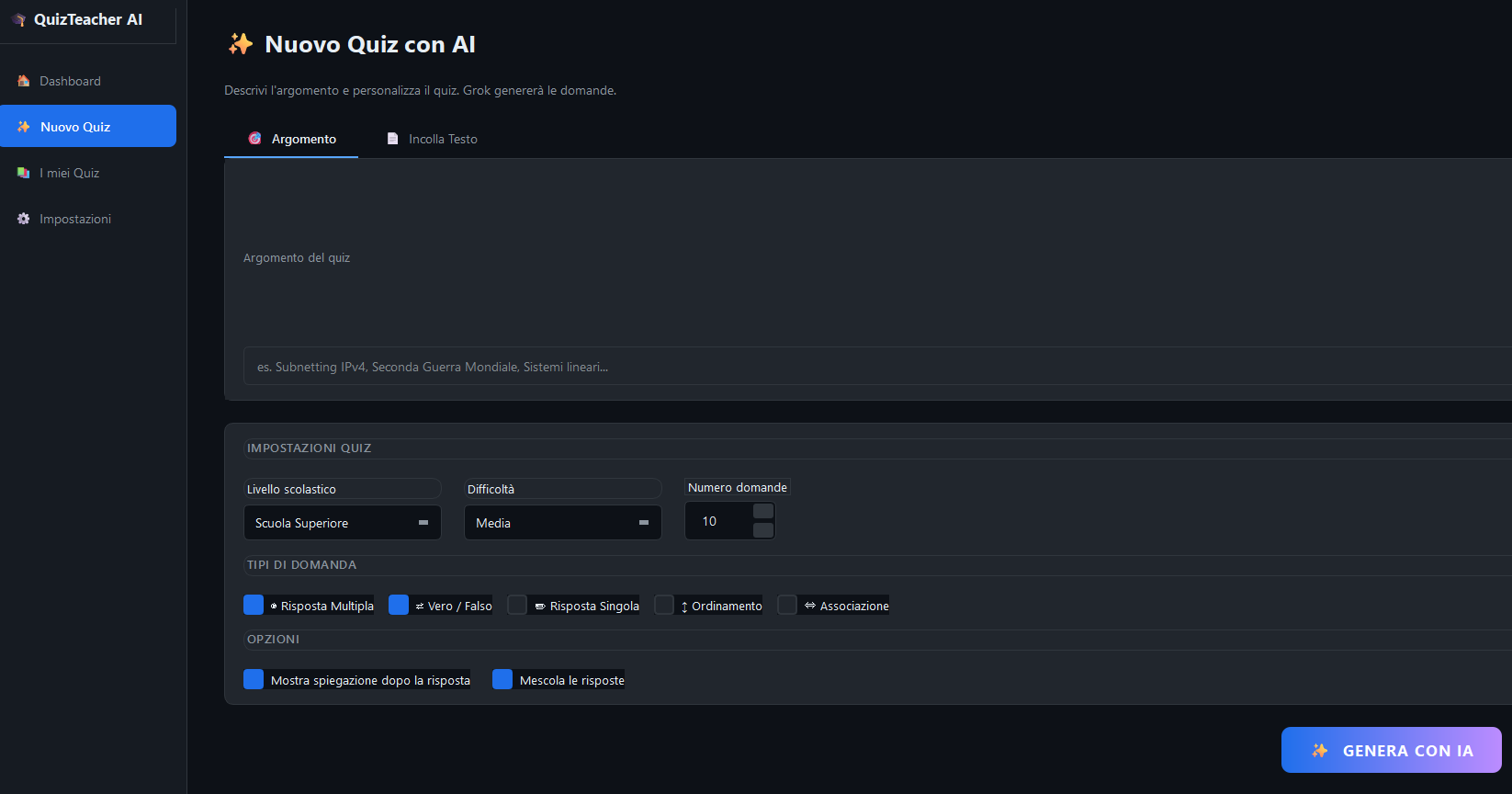This screenshot has width=1512, height=794.
Task: Switch to the Argomento tab
Action: pos(291,139)
